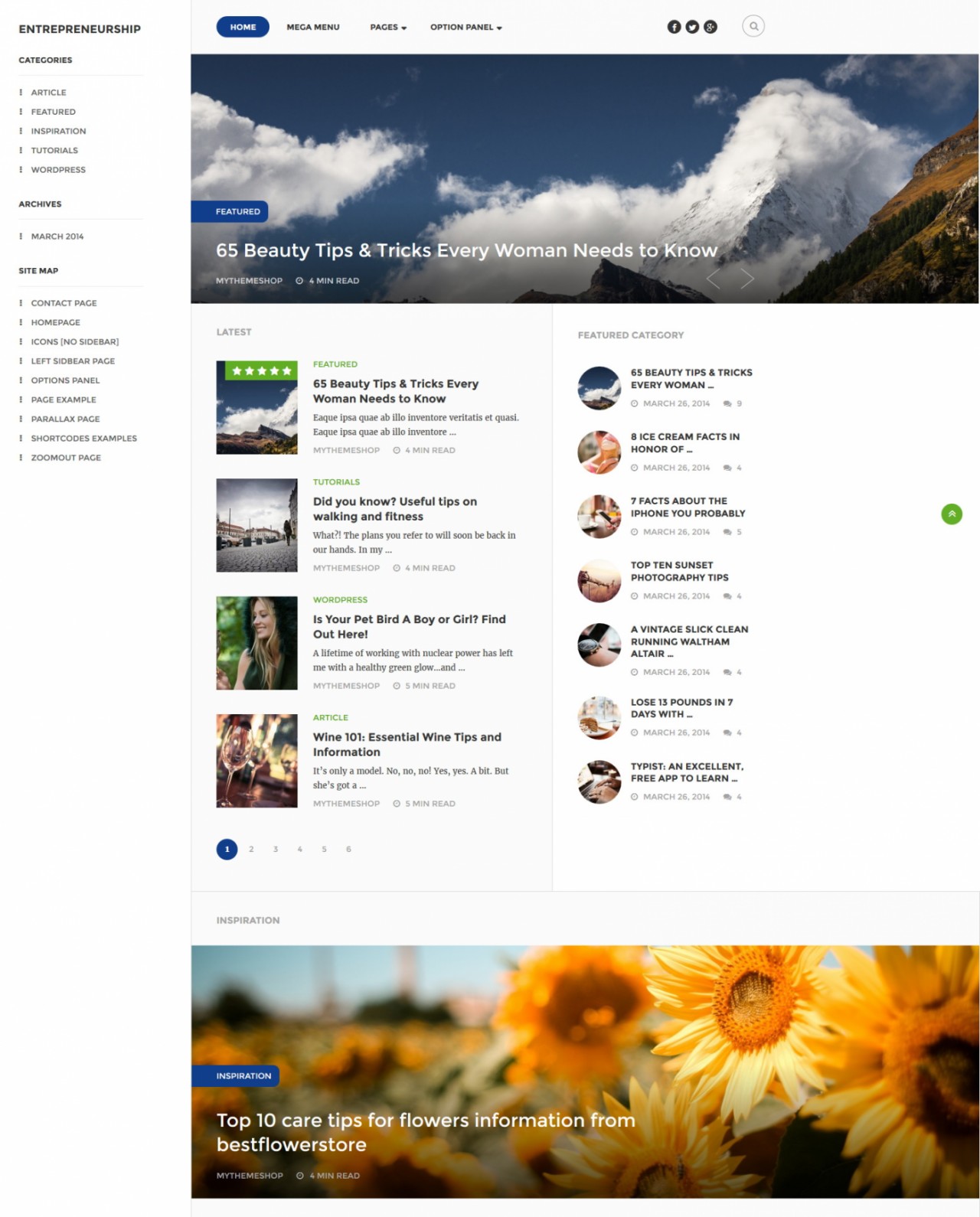Open Parallax Page link

(65, 419)
